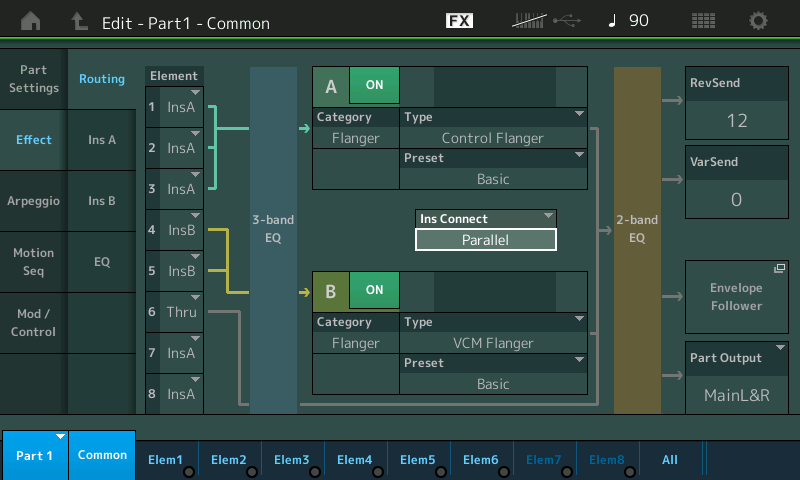Click the 2-band EQ block

[x=637, y=240]
